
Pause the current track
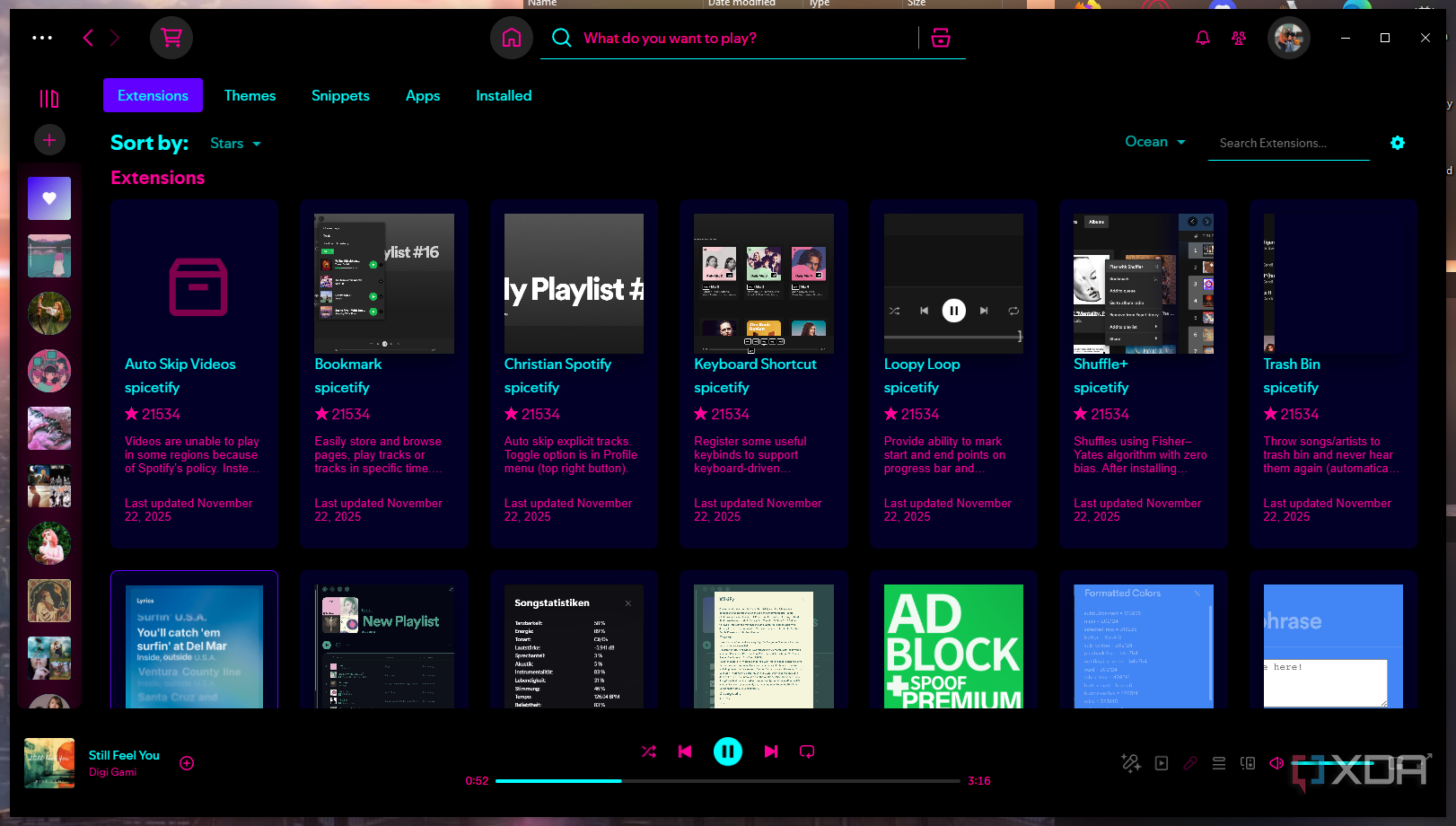tap(728, 751)
